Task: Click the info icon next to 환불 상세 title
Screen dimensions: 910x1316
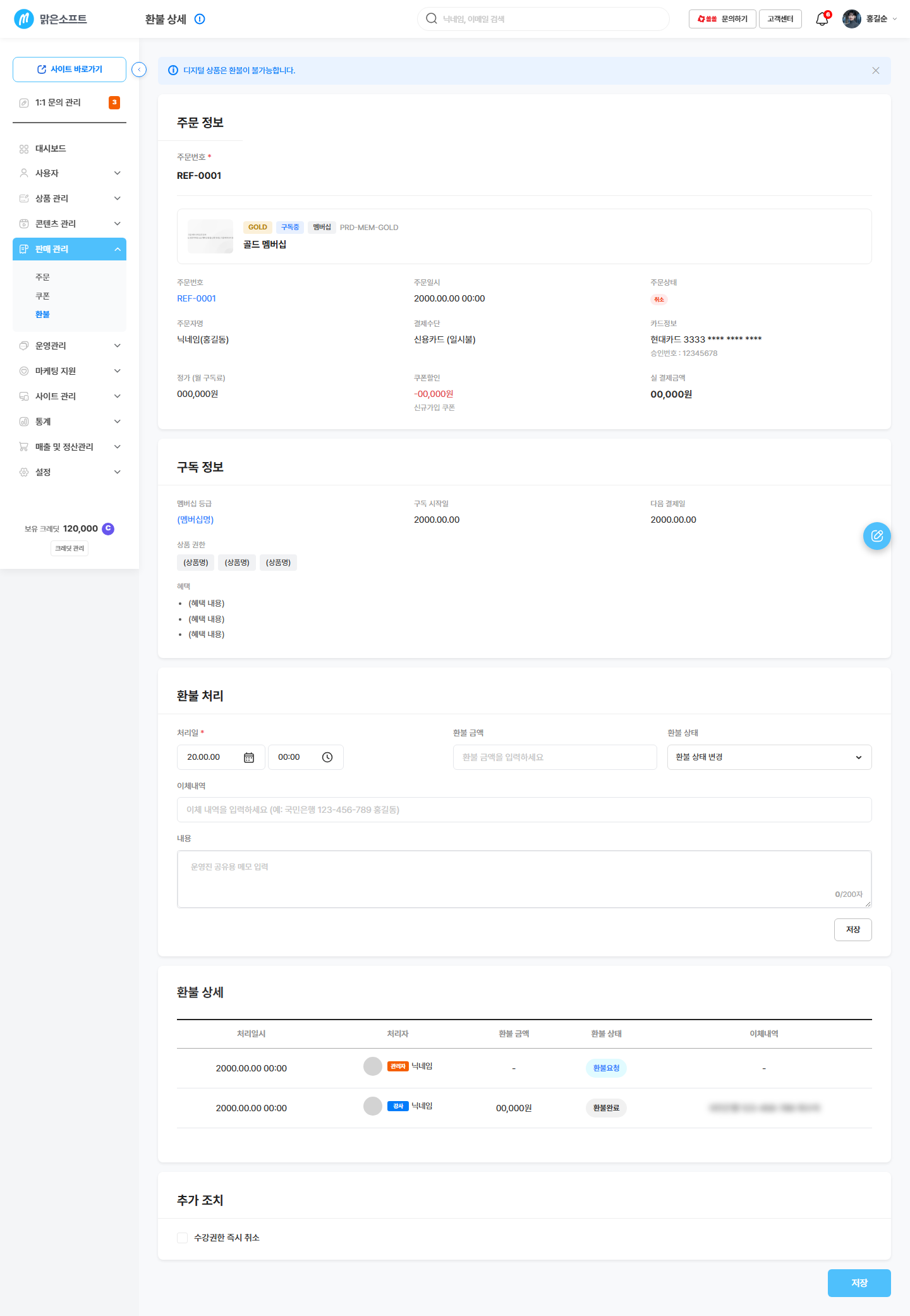Action: [x=200, y=19]
